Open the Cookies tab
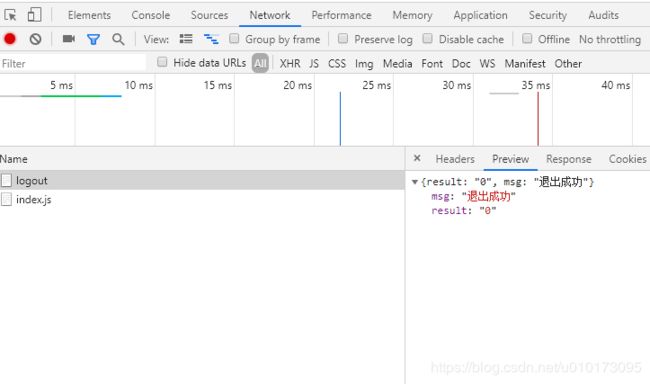The image size is (650, 384). (x=628, y=159)
